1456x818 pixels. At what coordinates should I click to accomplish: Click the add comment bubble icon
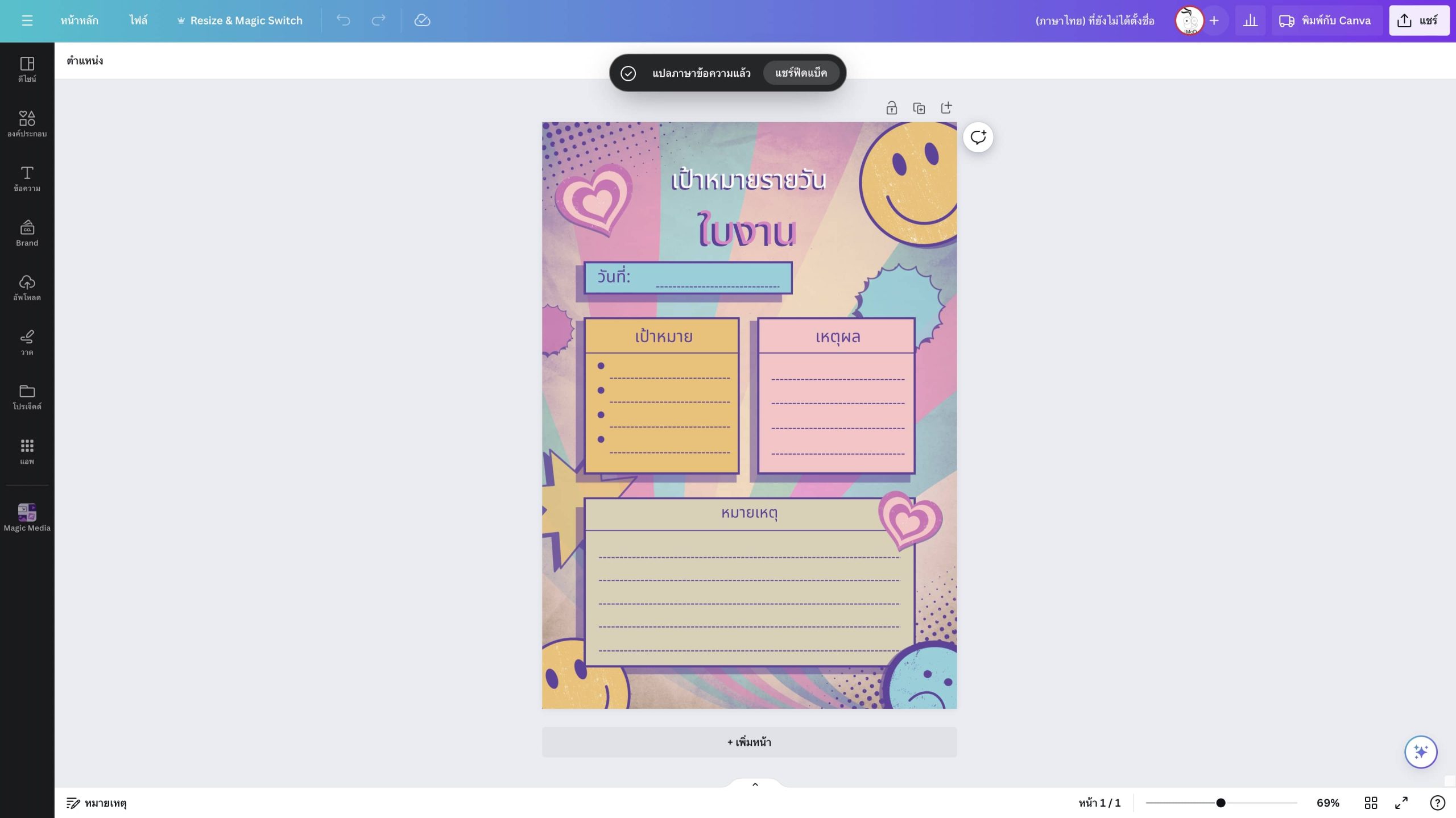coord(978,137)
